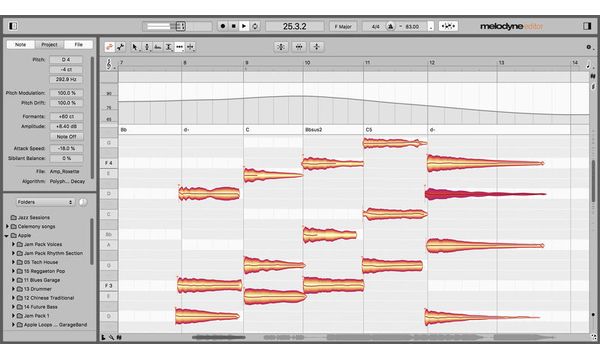Click the 4/4 time signature field

375,26
